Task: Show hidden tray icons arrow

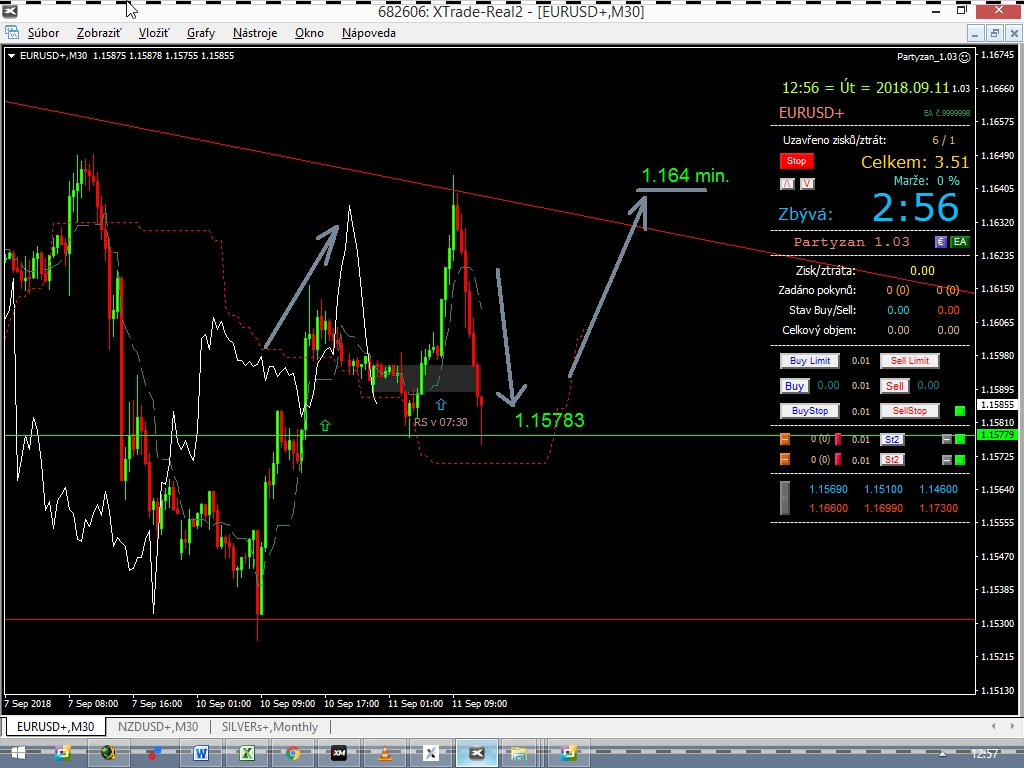Action: (942, 754)
